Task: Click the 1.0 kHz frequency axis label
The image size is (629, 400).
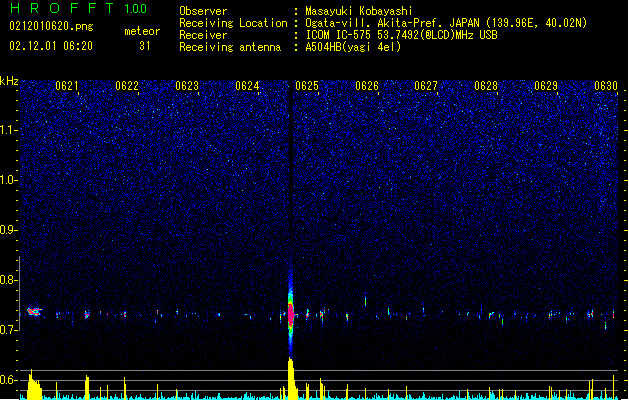Action: [8, 180]
